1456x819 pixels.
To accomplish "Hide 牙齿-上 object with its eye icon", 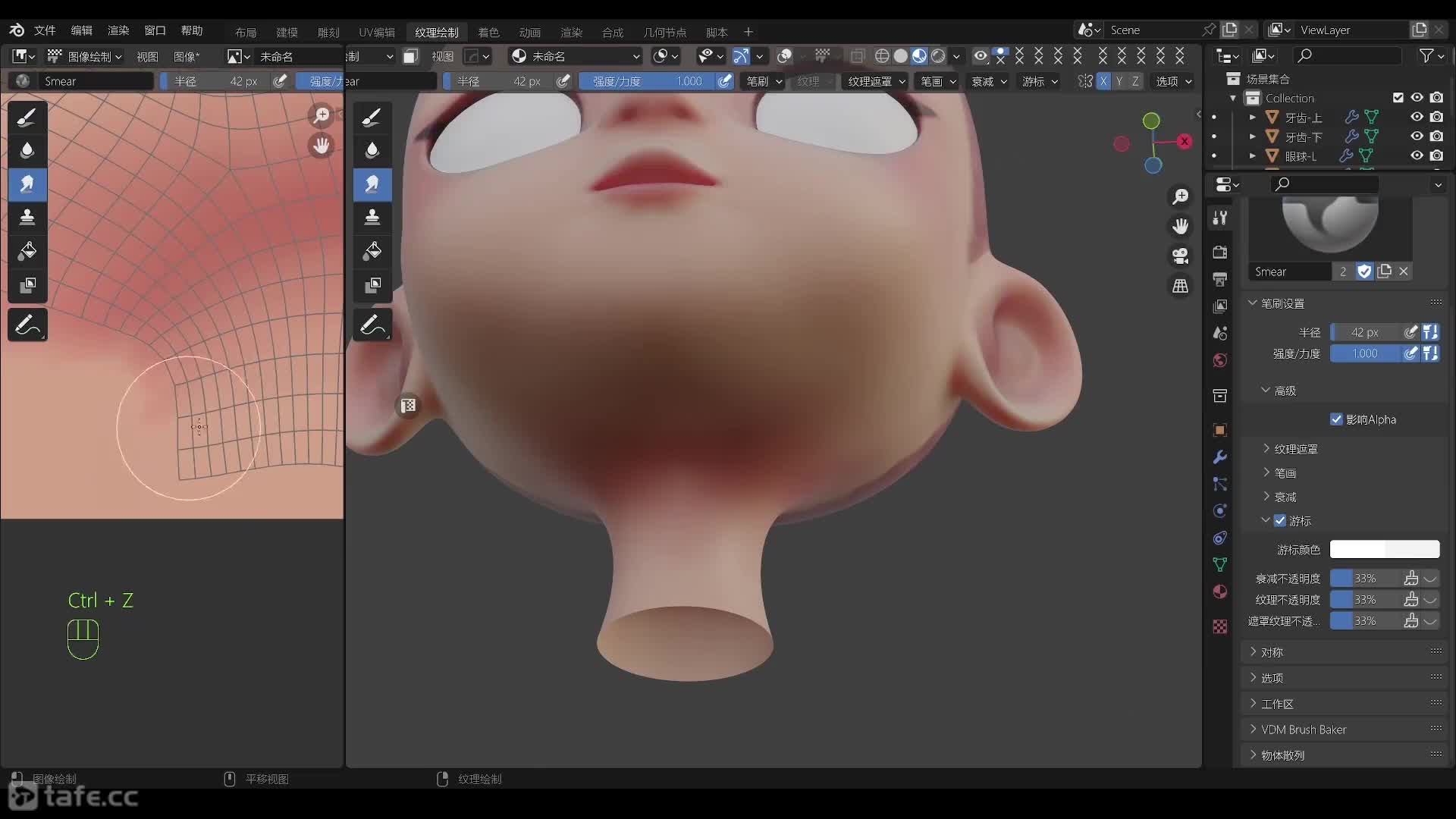I will click(1417, 117).
